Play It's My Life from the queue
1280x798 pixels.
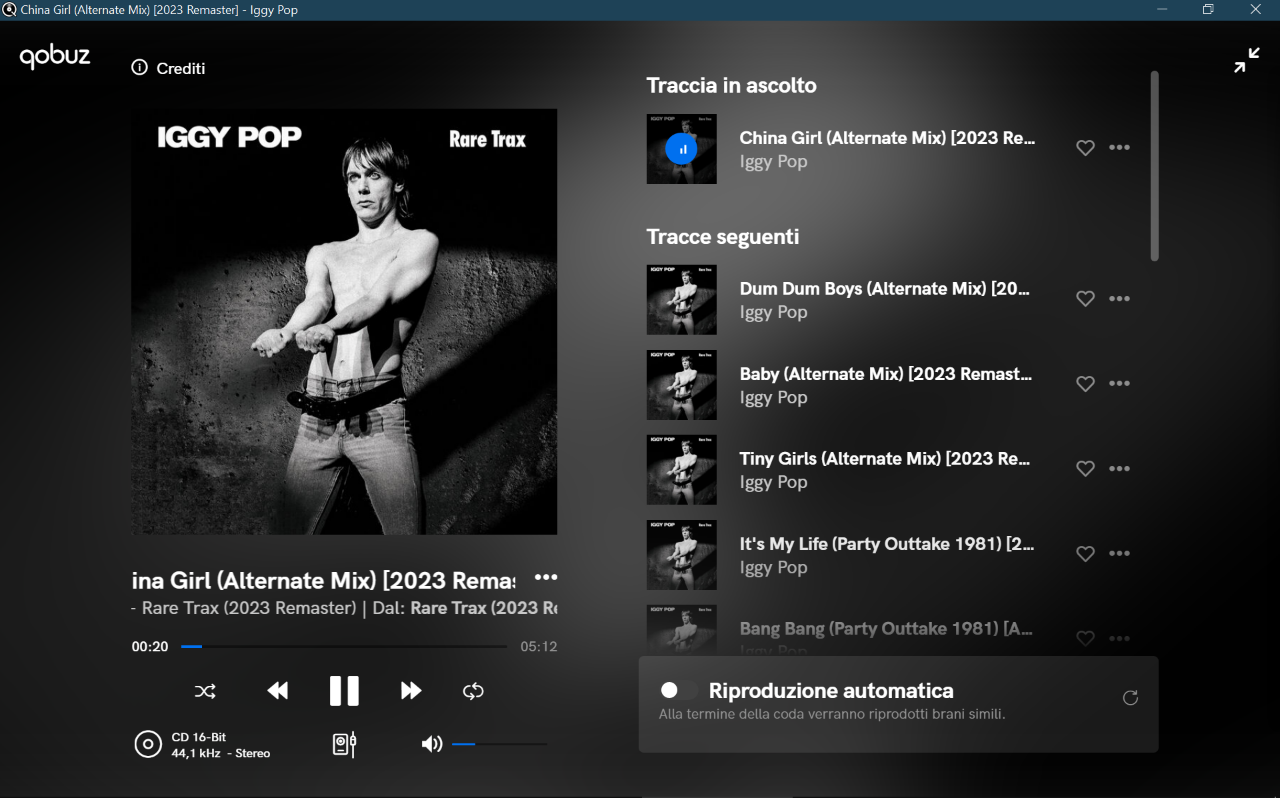886,544
